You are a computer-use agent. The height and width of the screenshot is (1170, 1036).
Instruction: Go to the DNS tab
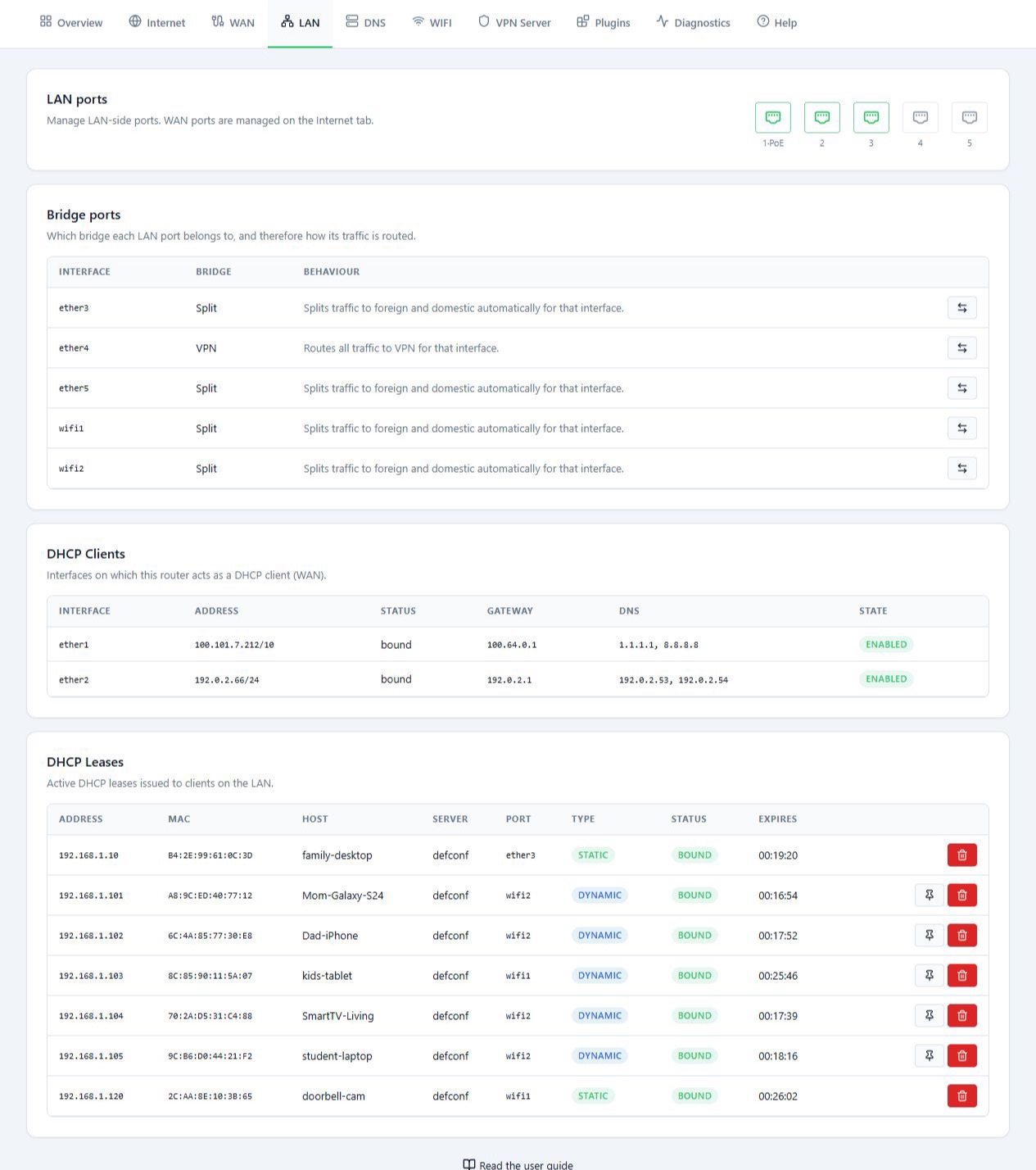pos(365,22)
